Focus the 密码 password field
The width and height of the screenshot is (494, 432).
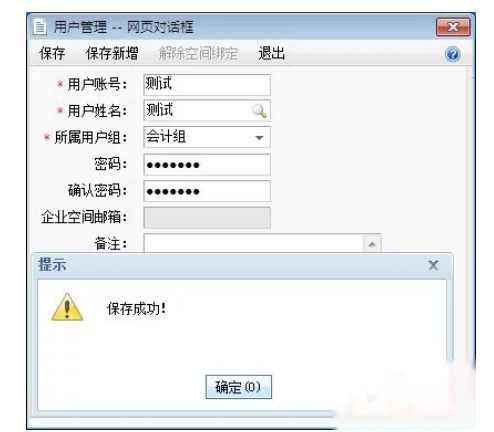tap(207, 164)
